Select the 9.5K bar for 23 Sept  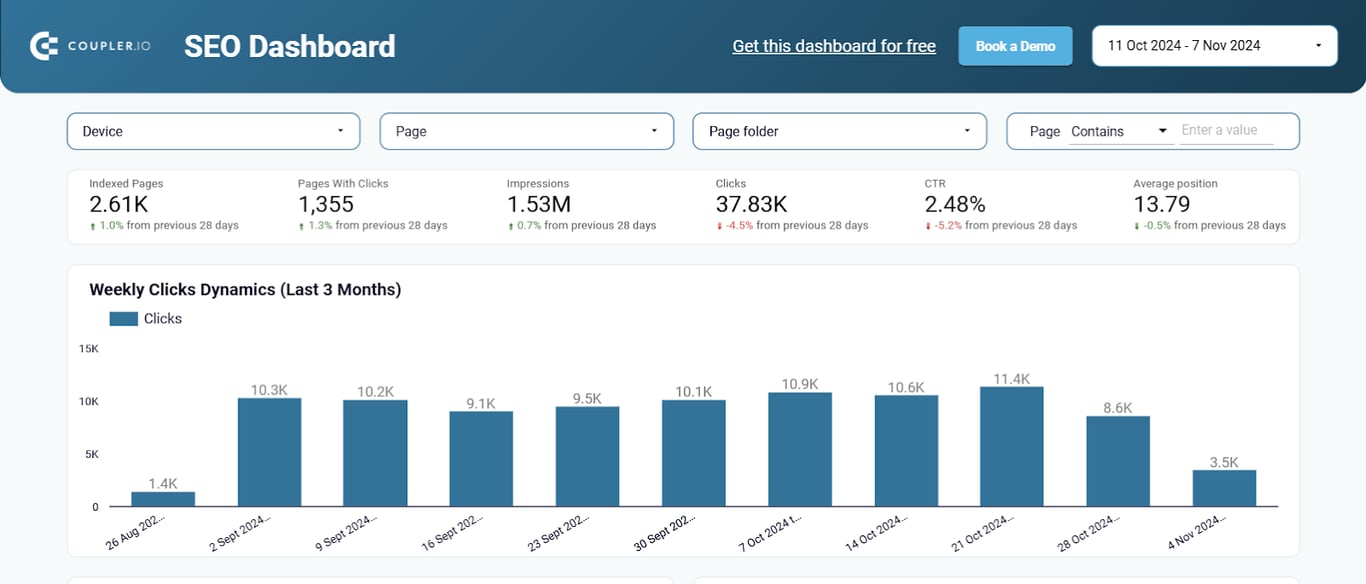587,457
